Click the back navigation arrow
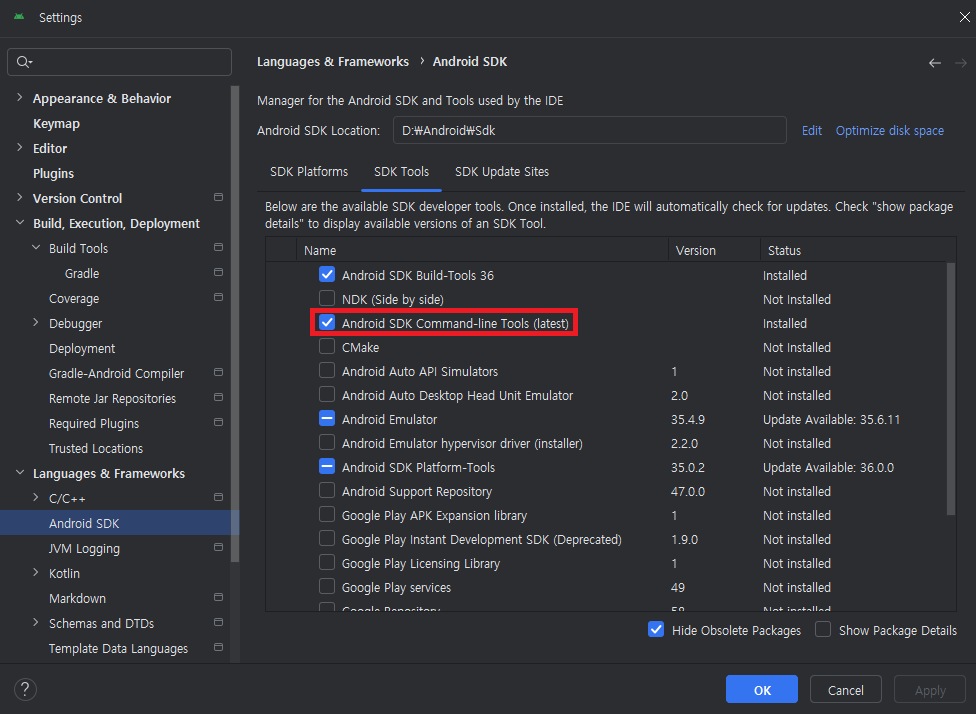 (x=934, y=63)
